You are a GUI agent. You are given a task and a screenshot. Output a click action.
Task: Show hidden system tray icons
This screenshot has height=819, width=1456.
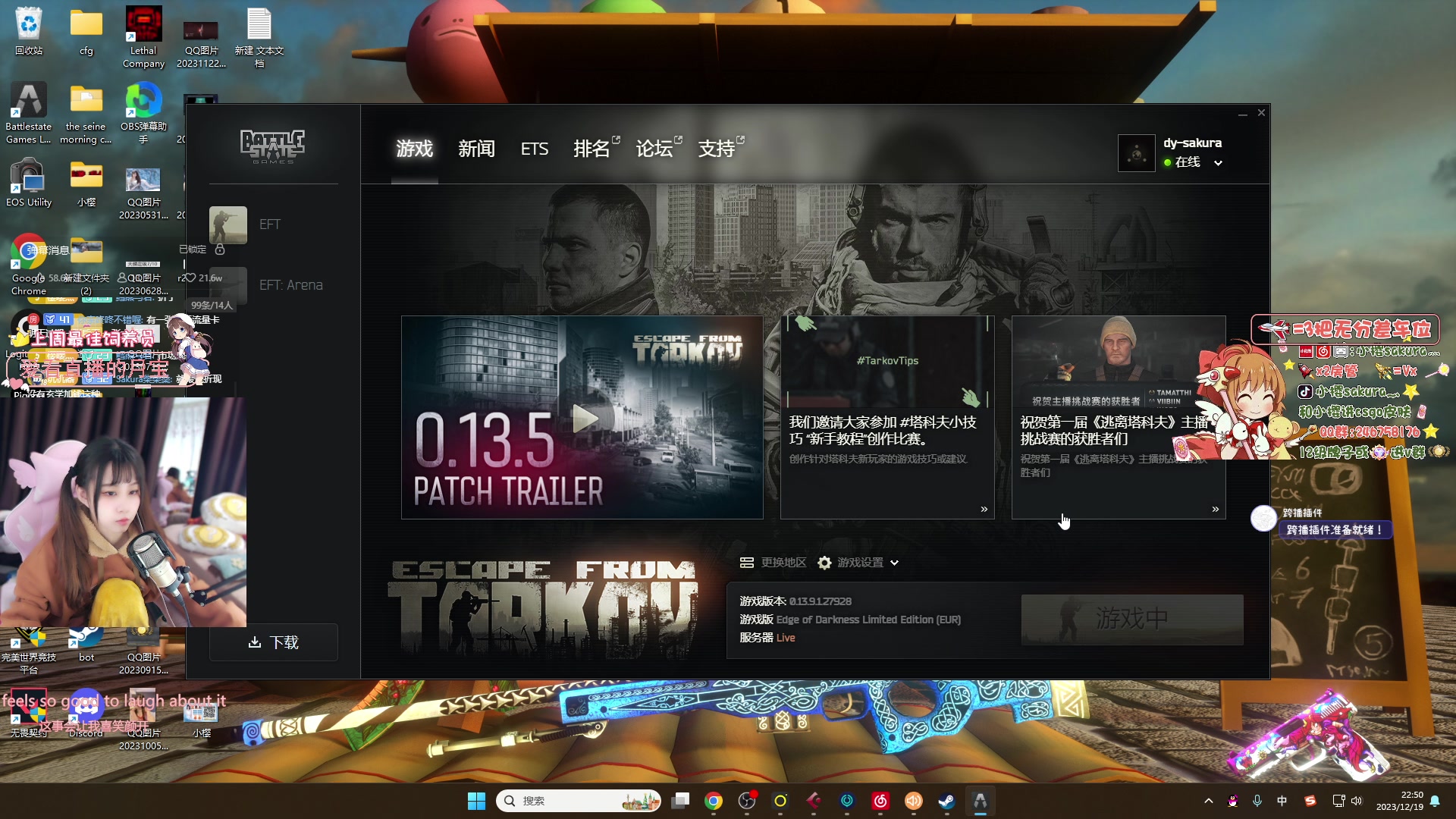coord(1209,801)
